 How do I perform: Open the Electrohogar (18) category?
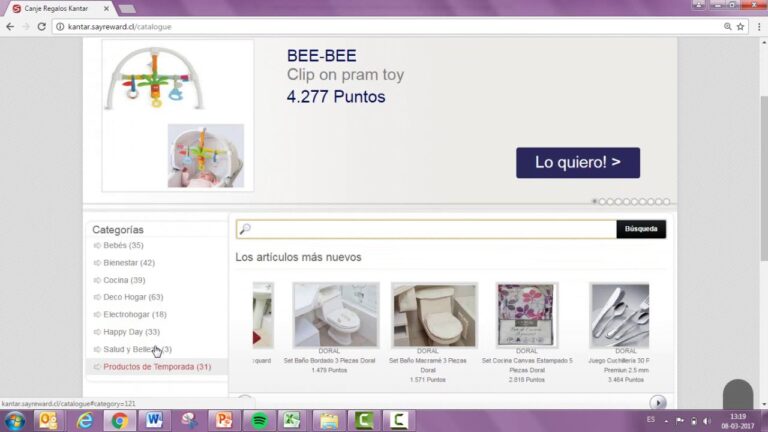(135, 314)
